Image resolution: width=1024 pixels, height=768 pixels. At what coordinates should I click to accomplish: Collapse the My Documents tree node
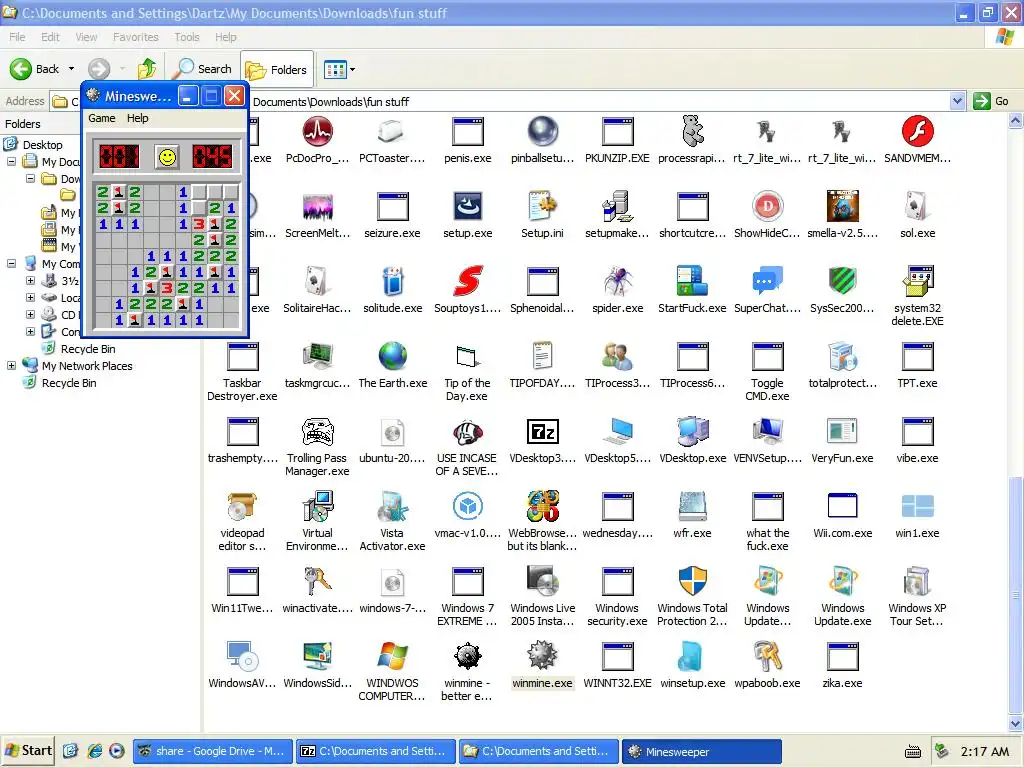[12, 161]
